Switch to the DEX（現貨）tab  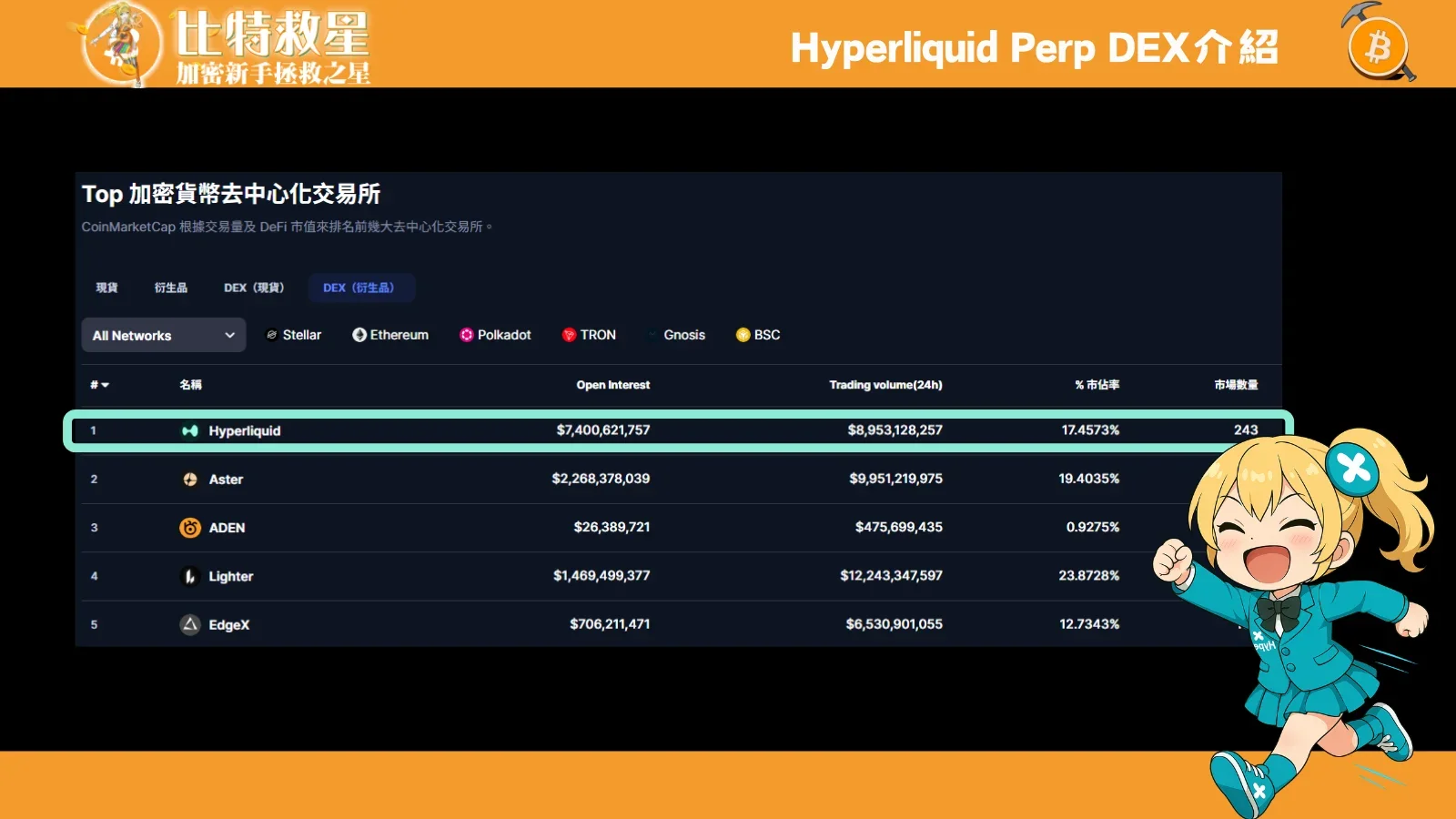click(x=255, y=288)
